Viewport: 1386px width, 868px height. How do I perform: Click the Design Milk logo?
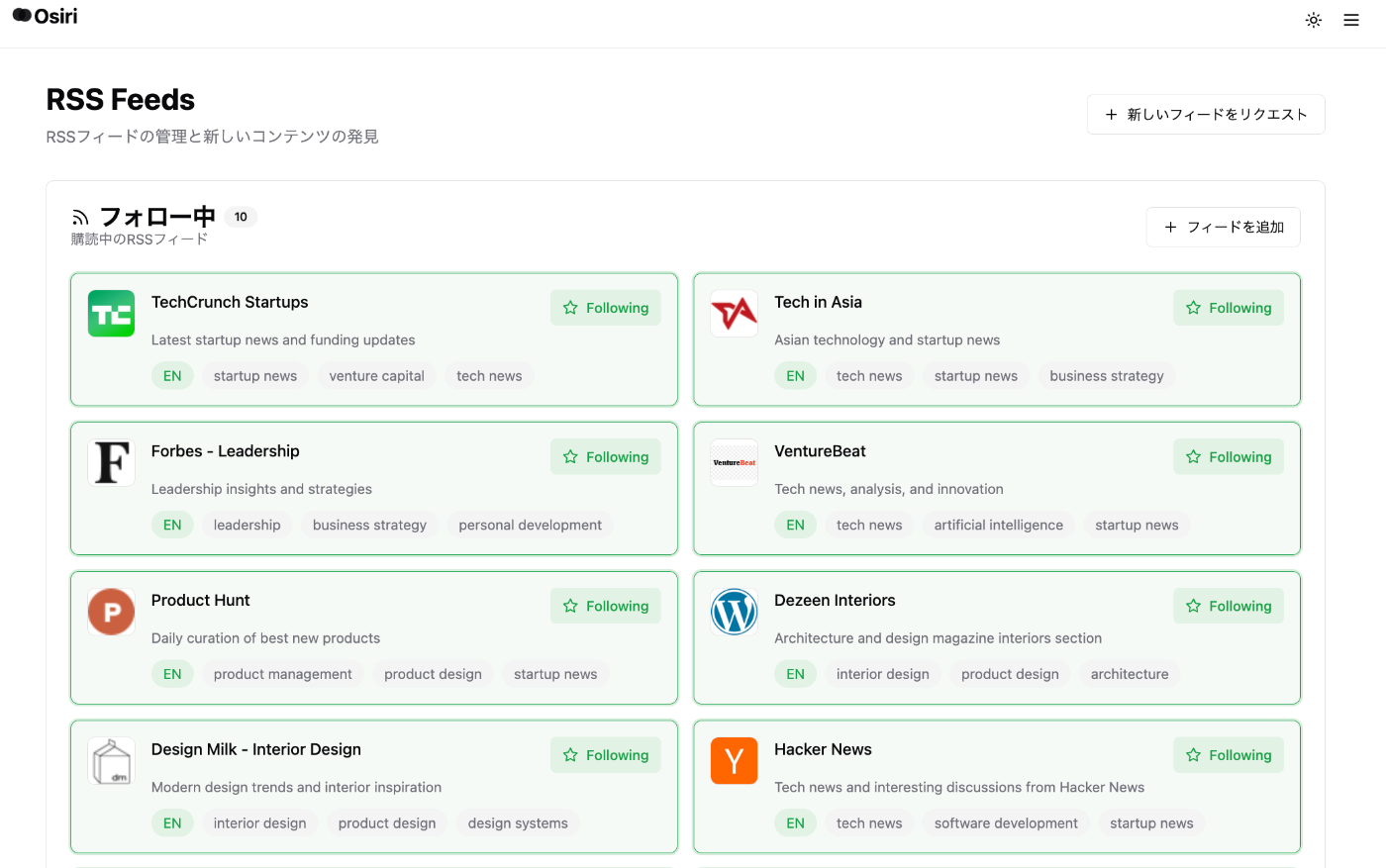pos(111,761)
